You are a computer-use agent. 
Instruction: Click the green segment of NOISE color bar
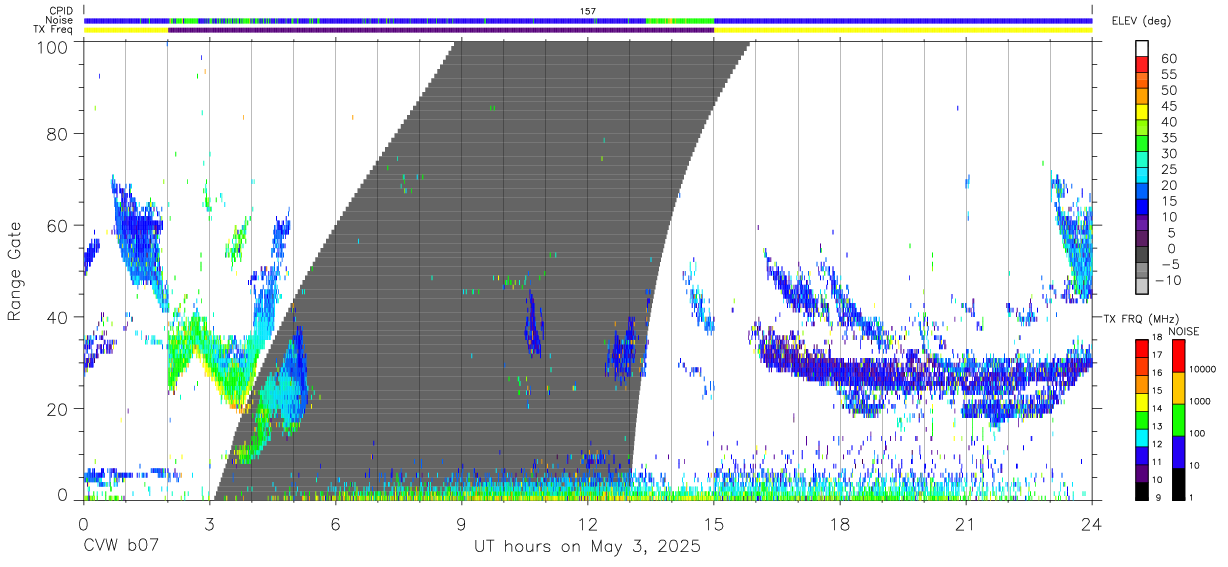1180,419
